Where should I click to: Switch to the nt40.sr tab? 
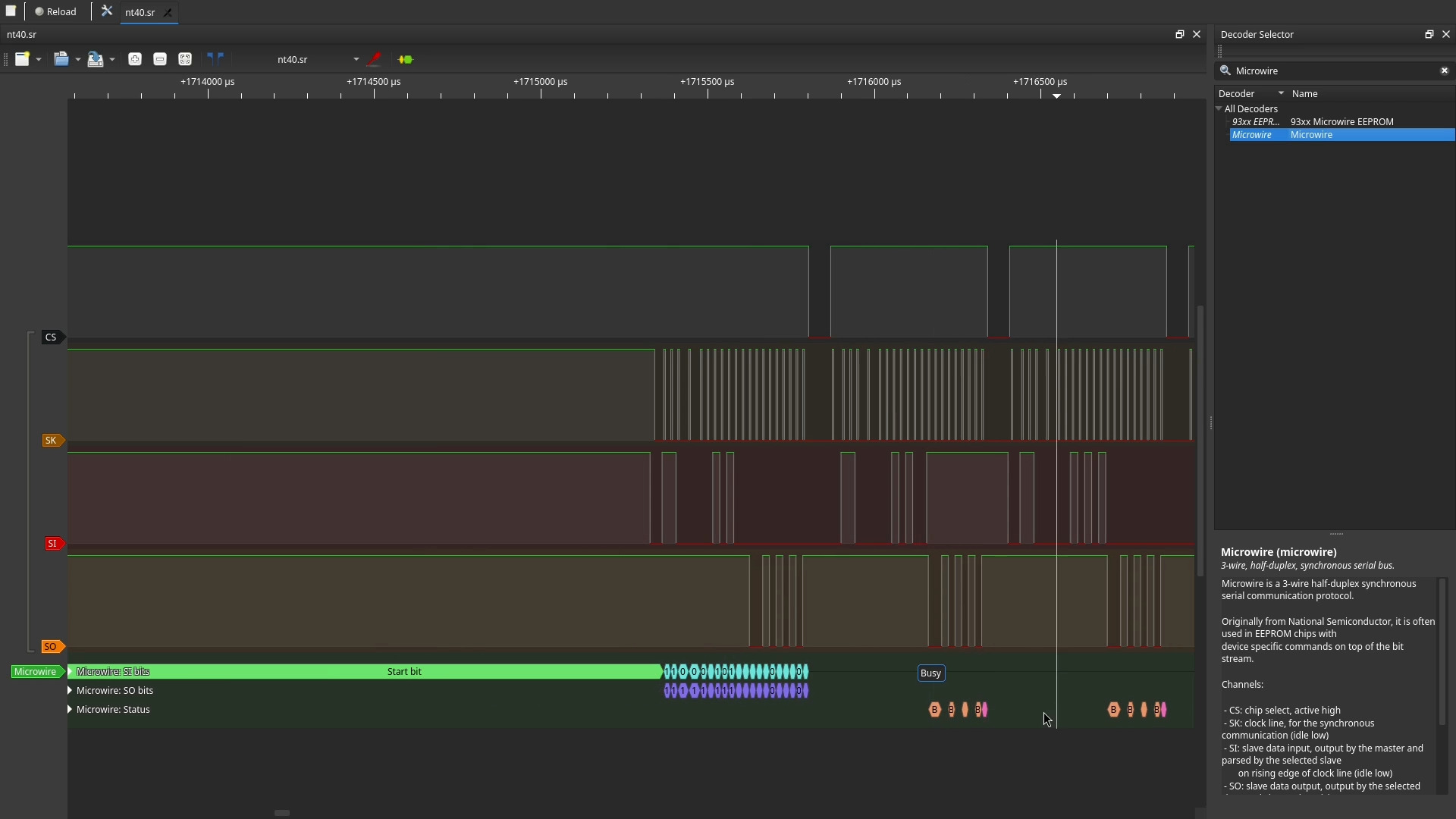pos(140,12)
